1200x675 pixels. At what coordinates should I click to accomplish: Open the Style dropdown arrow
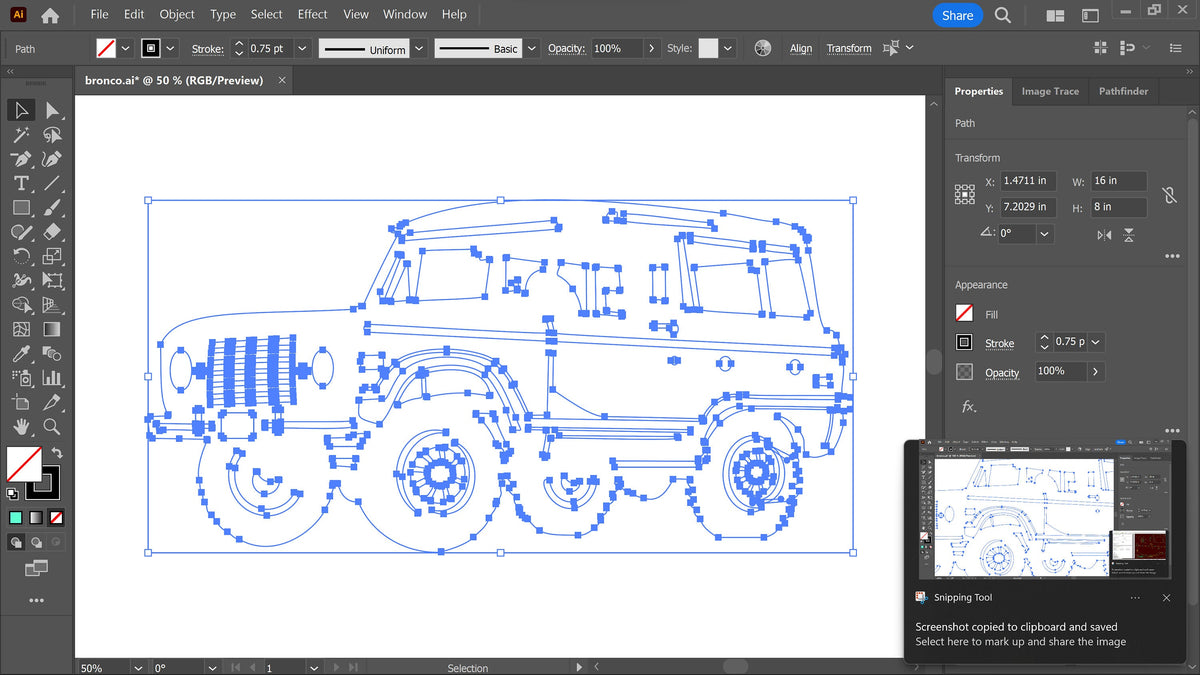(x=728, y=48)
